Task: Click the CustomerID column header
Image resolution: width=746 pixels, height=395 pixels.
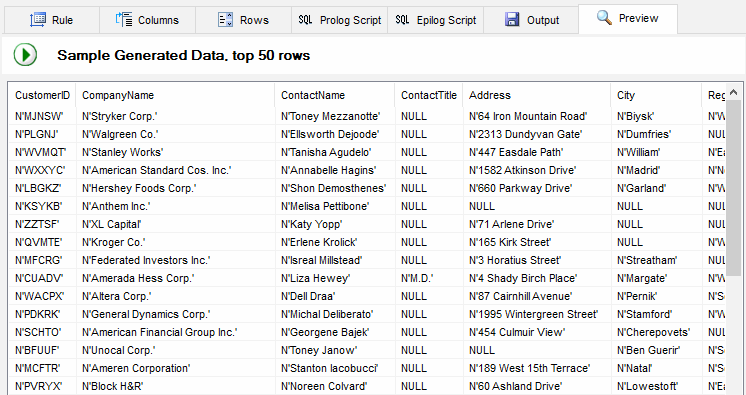Action: pyautogui.click(x=42, y=95)
